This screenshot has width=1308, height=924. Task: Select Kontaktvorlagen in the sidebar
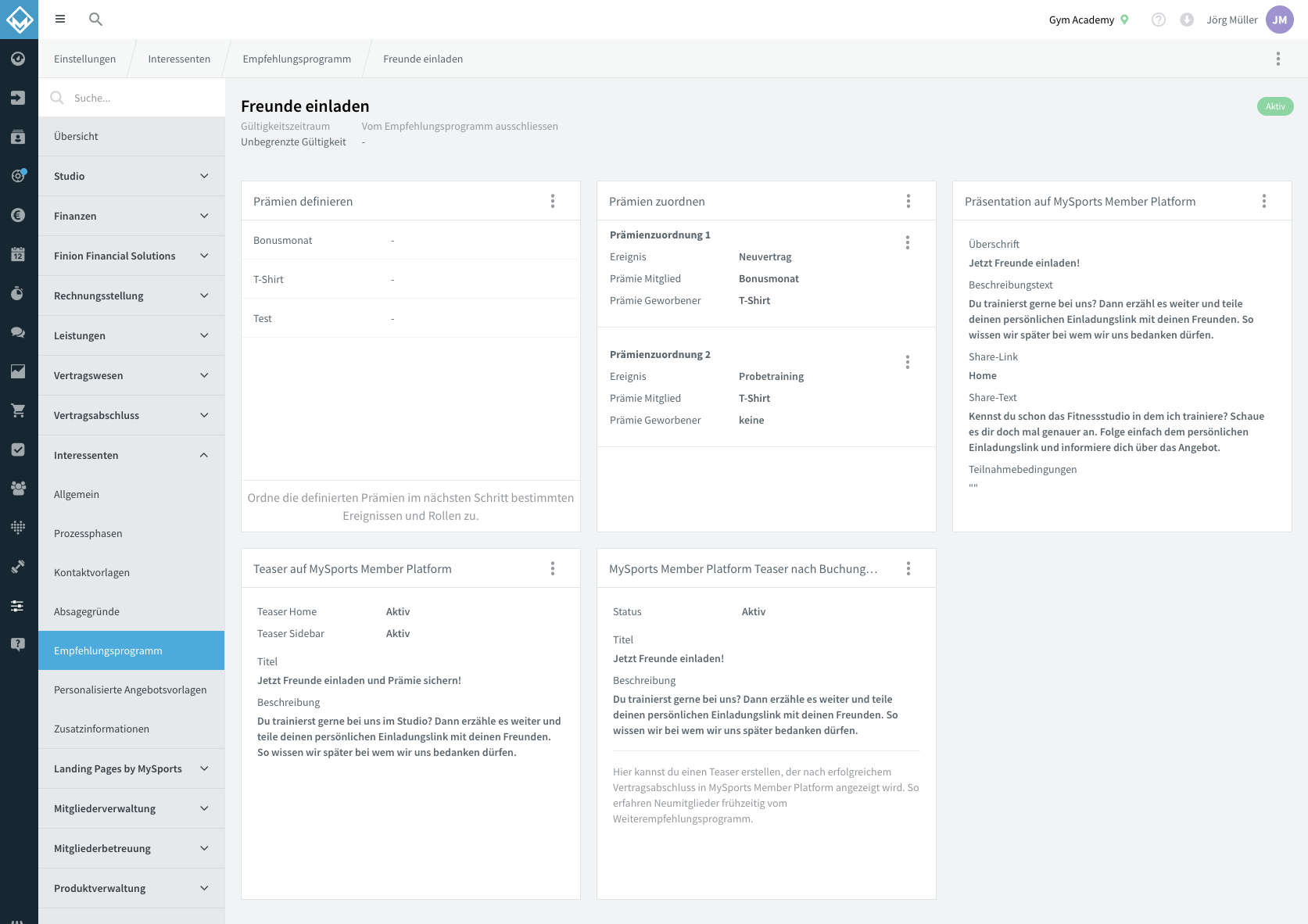click(131, 572)
